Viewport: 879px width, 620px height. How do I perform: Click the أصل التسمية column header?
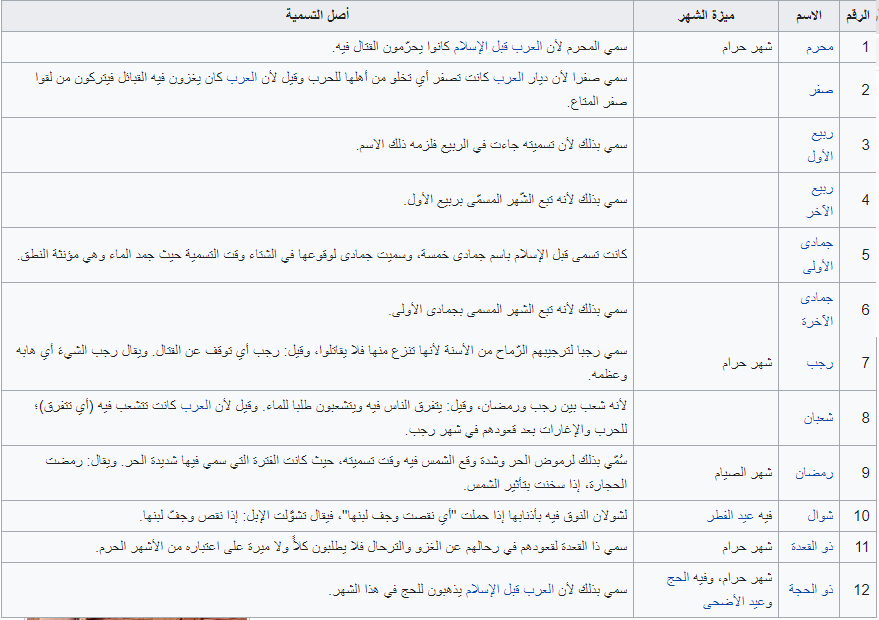[317, 16]
